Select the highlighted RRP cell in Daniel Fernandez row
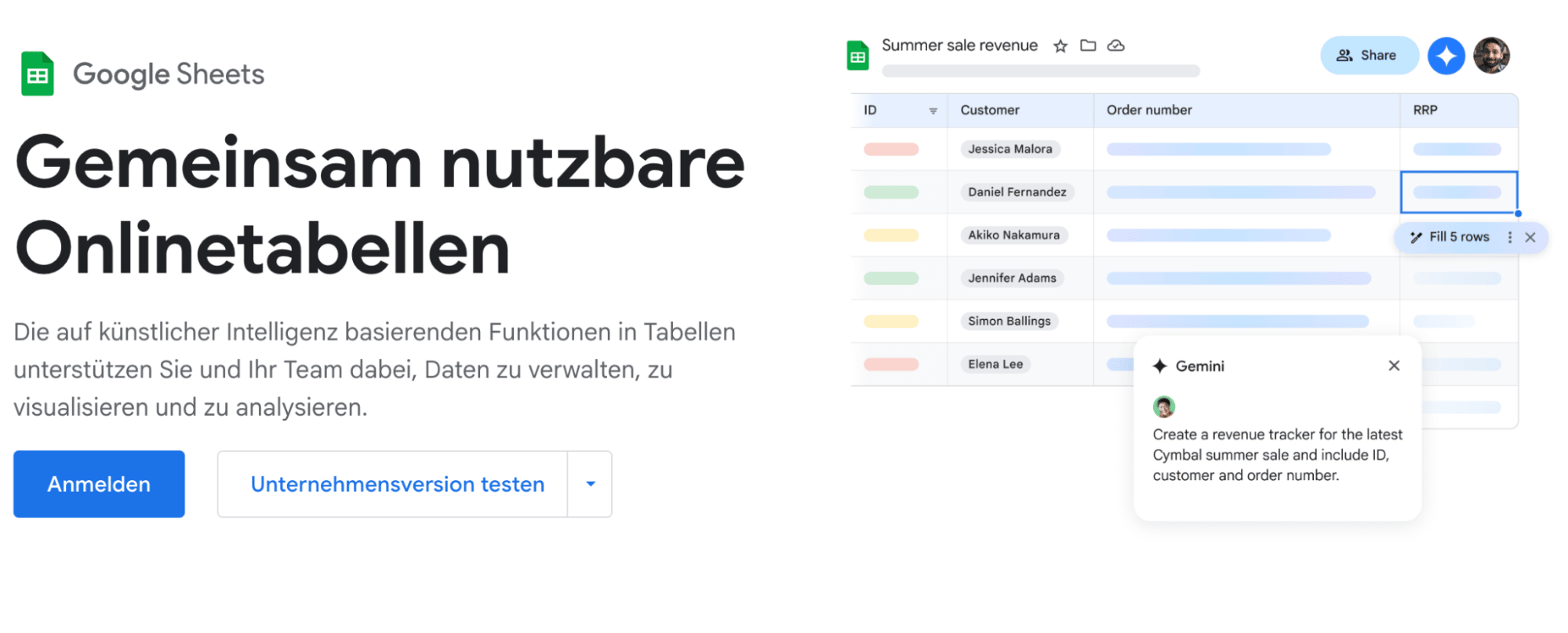 pyautogui.click(x=1459, y=192)
